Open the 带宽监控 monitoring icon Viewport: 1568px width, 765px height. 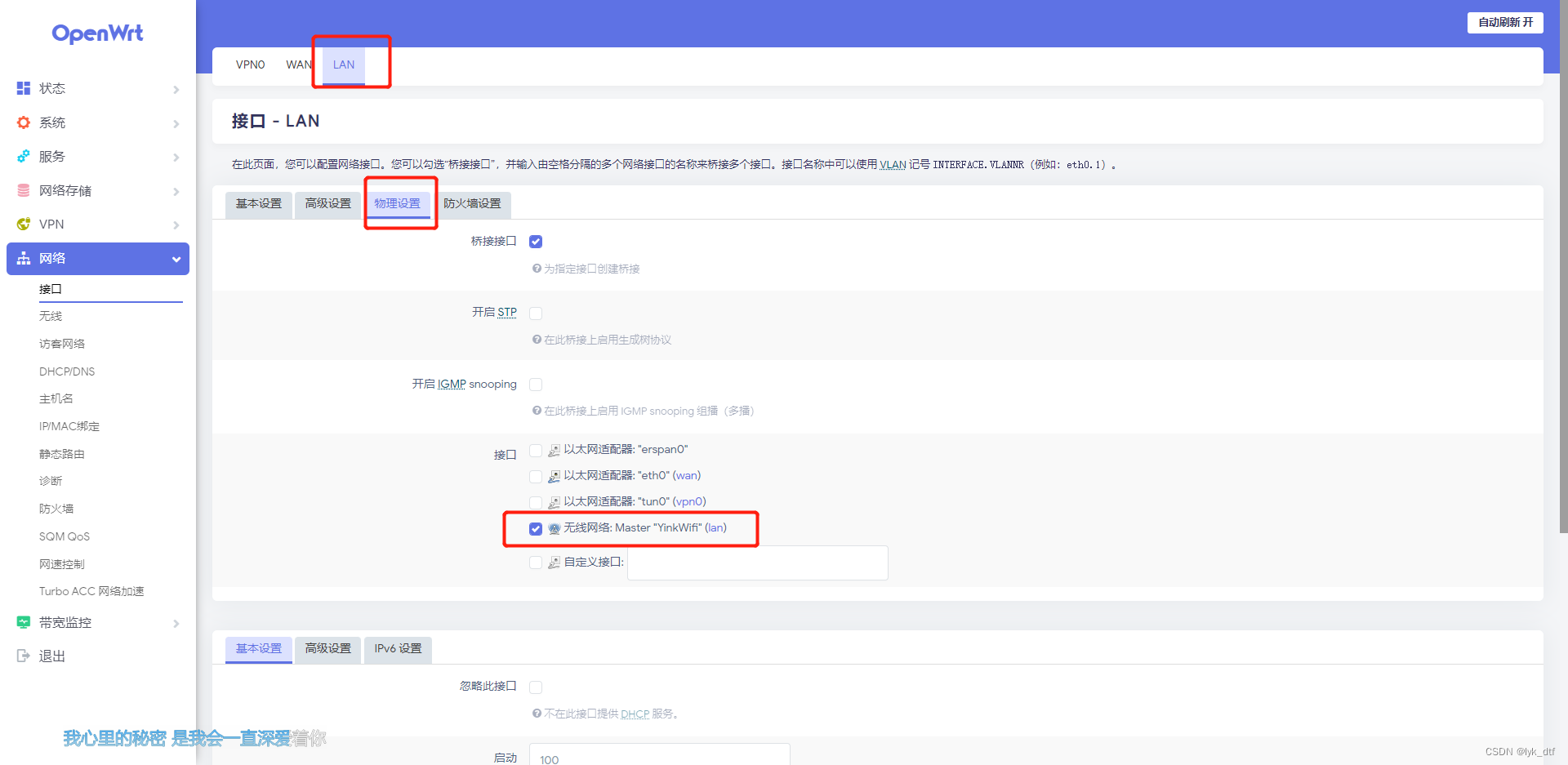(23, 621)
